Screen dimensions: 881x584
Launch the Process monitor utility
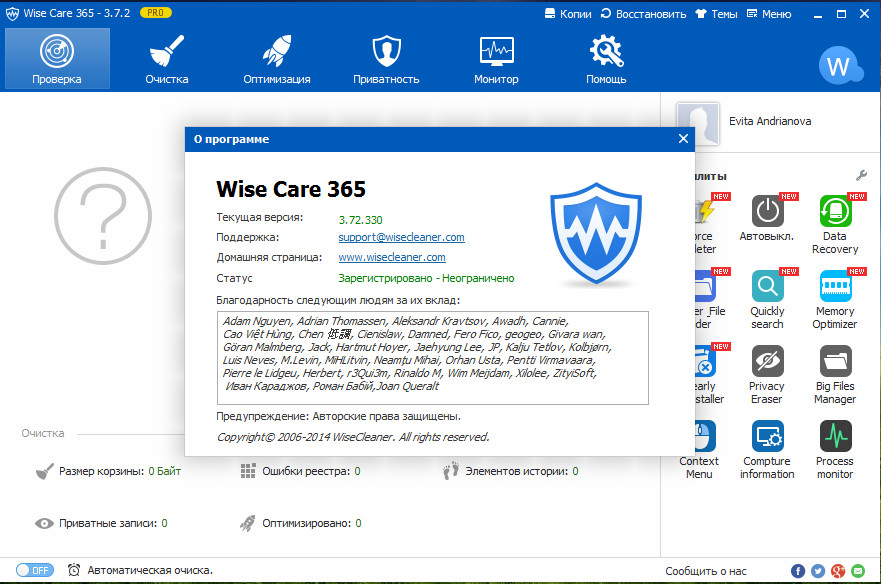[x=835, y=450]
